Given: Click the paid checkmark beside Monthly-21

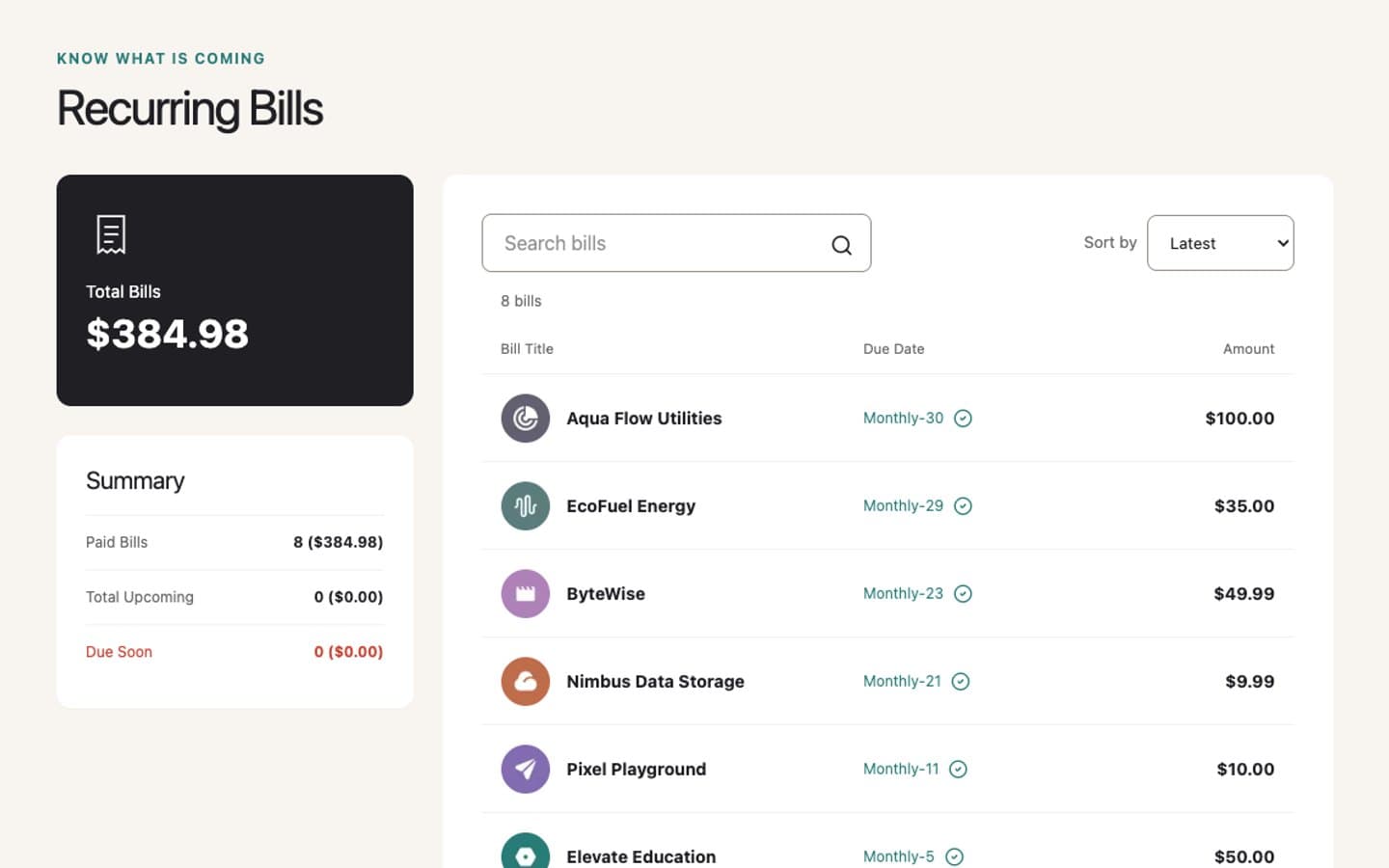Looking at the screenshot, I should point(961,682).
